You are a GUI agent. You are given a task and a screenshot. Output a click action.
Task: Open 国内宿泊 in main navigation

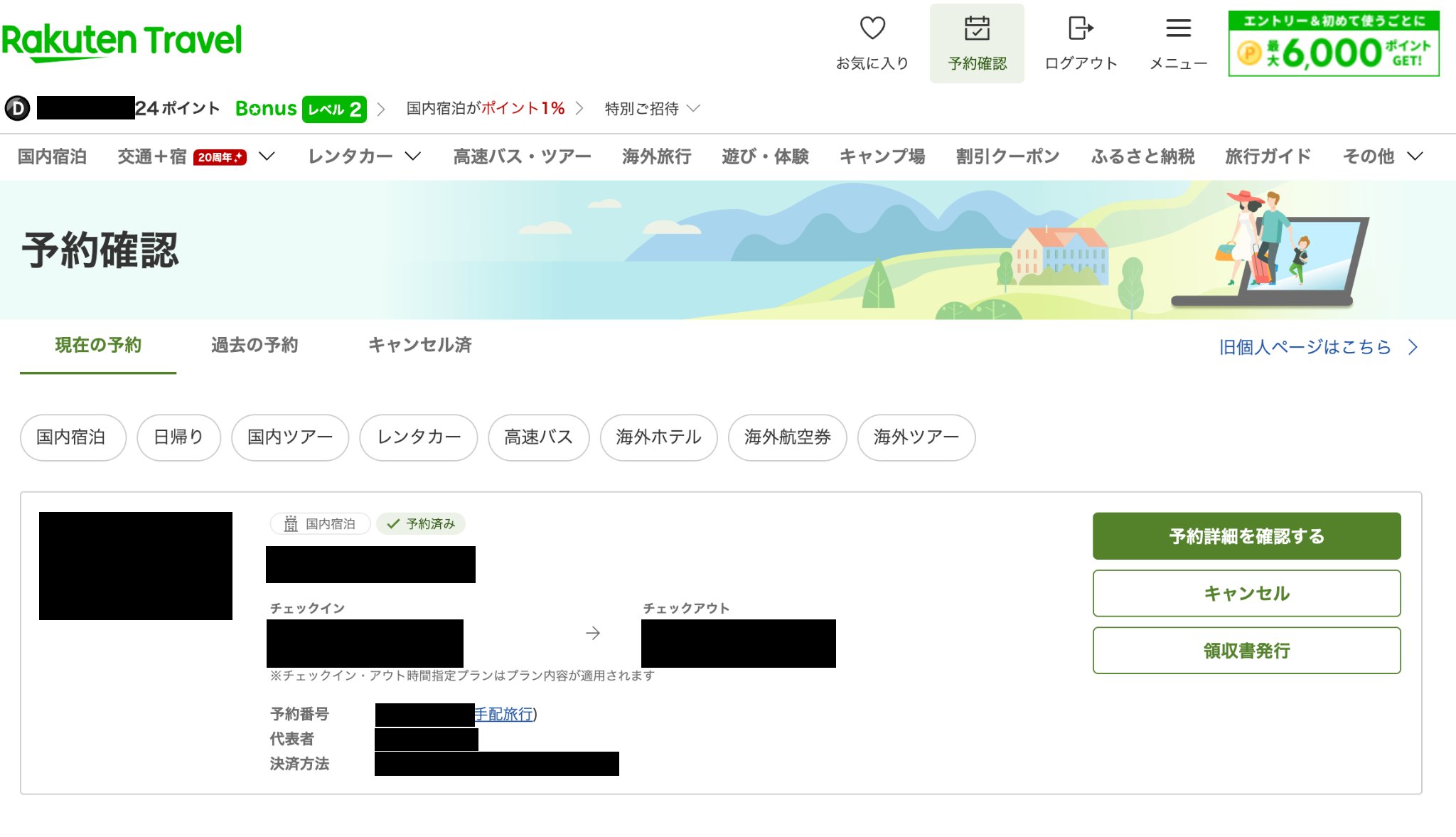(x=52, y=156)
